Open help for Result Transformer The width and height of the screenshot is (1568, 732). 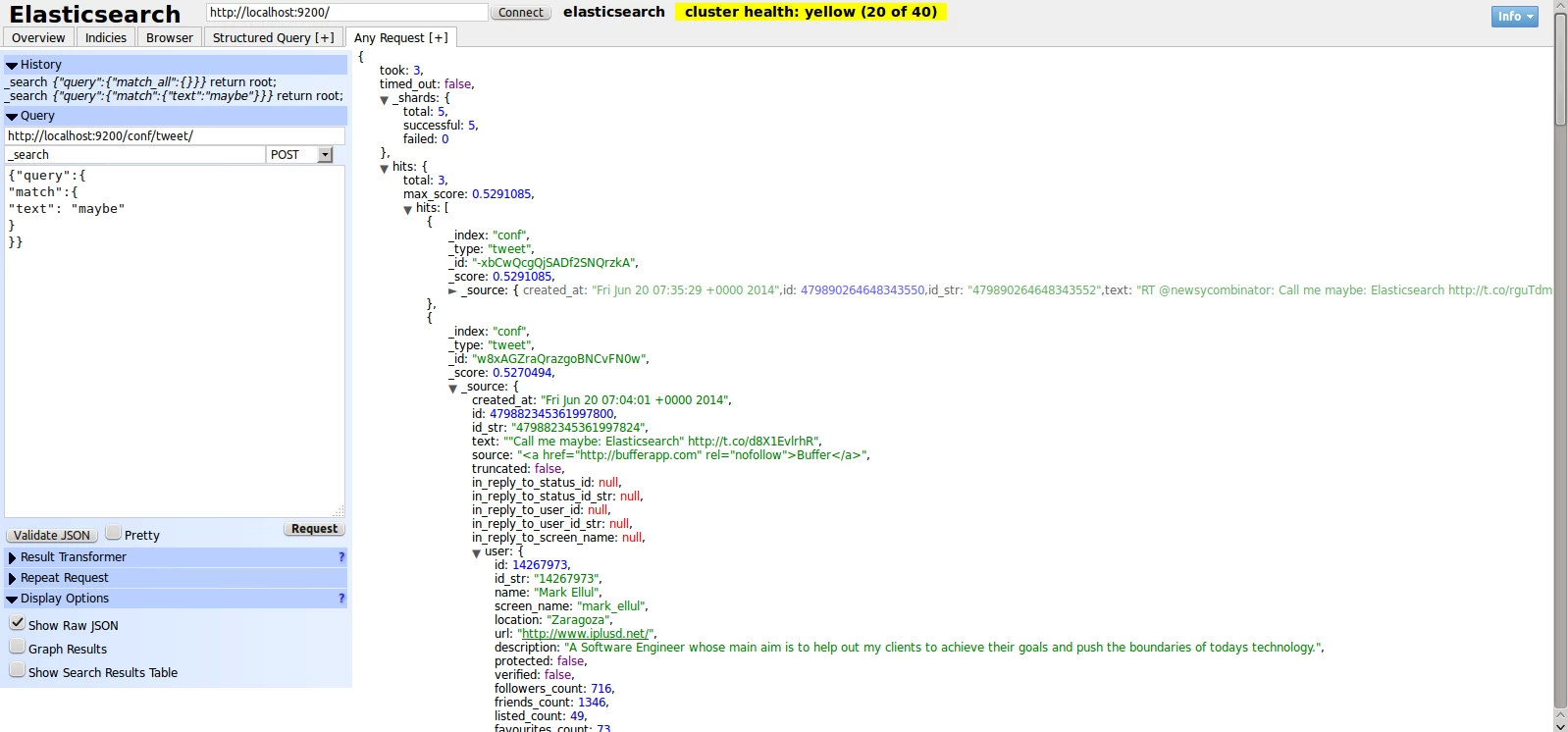tap(341, 557)
